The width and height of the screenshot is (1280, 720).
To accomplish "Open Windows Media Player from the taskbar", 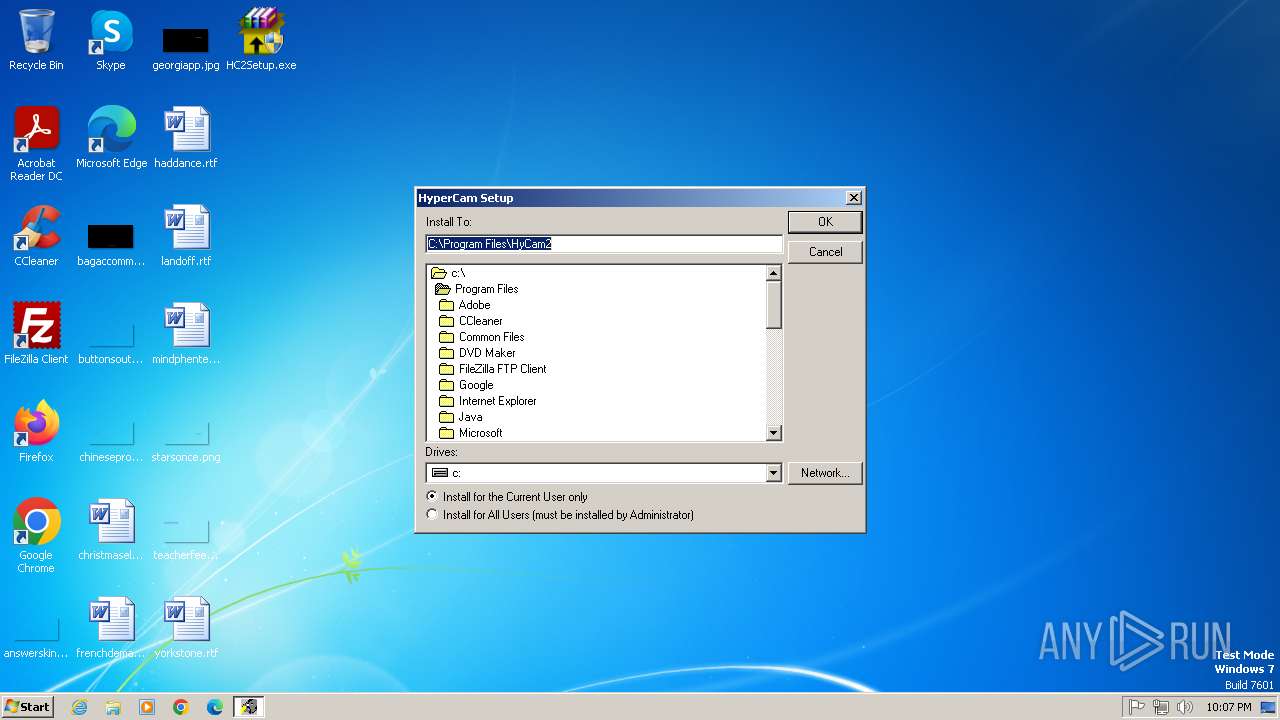I will coord(147,707).
